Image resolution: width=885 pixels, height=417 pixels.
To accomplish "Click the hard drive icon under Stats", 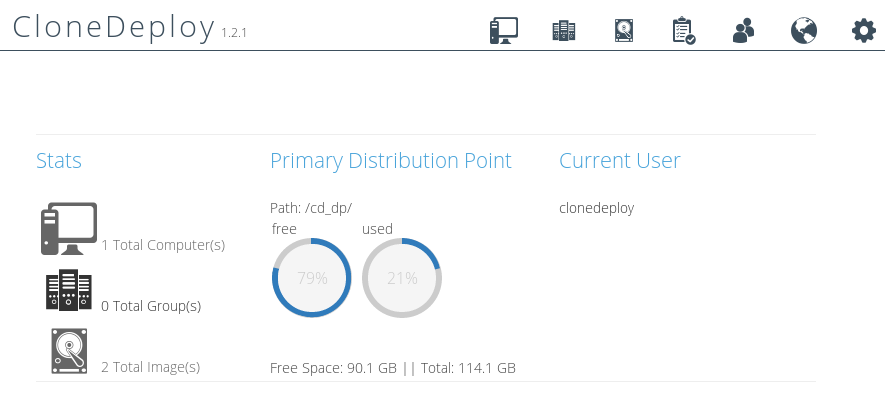I will pos(69,351).
